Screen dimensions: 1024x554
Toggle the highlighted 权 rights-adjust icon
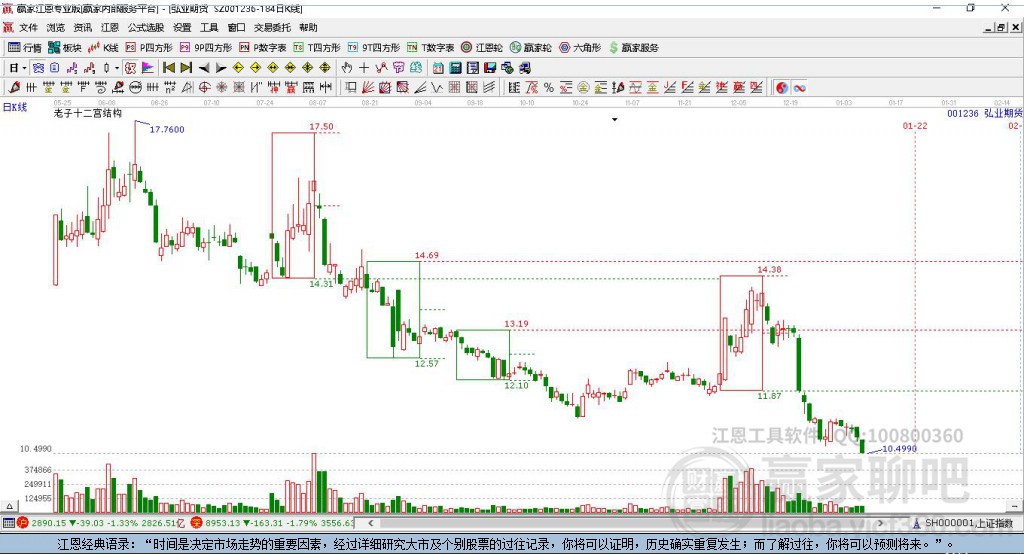coord(130,68)
